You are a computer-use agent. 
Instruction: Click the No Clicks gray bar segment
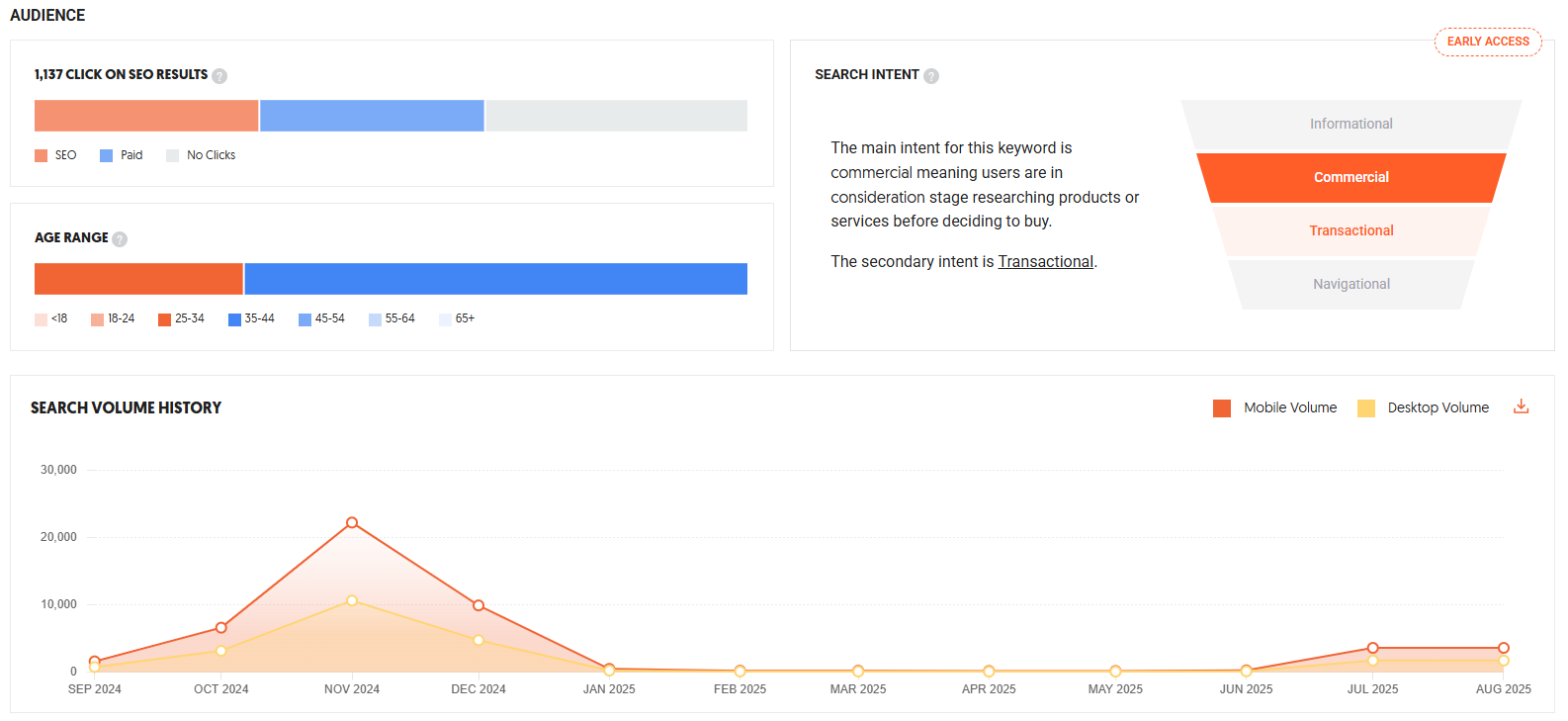coord(616,116)
